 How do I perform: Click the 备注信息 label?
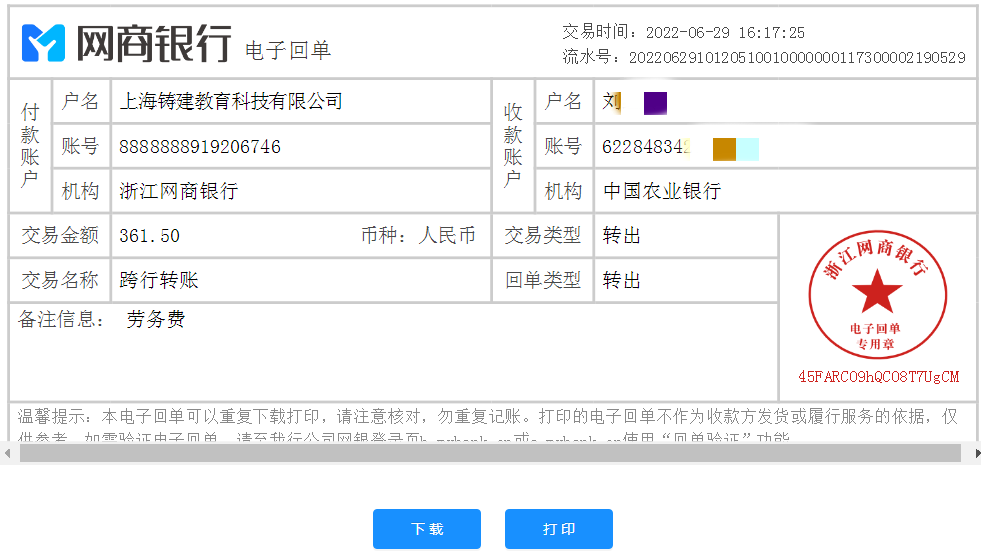pyautogui.click(x=61, y=319)
